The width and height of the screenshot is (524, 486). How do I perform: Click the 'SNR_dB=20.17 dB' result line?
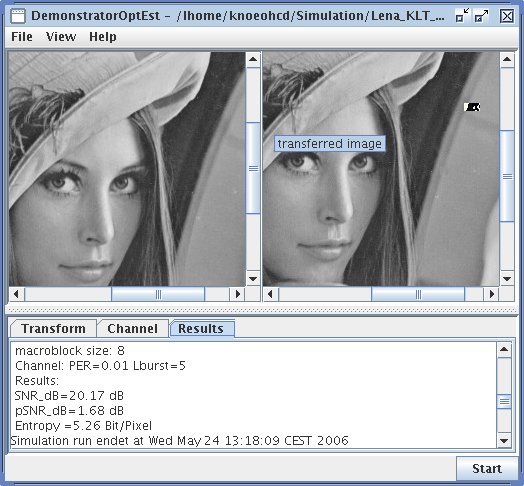tap(69, 396)
